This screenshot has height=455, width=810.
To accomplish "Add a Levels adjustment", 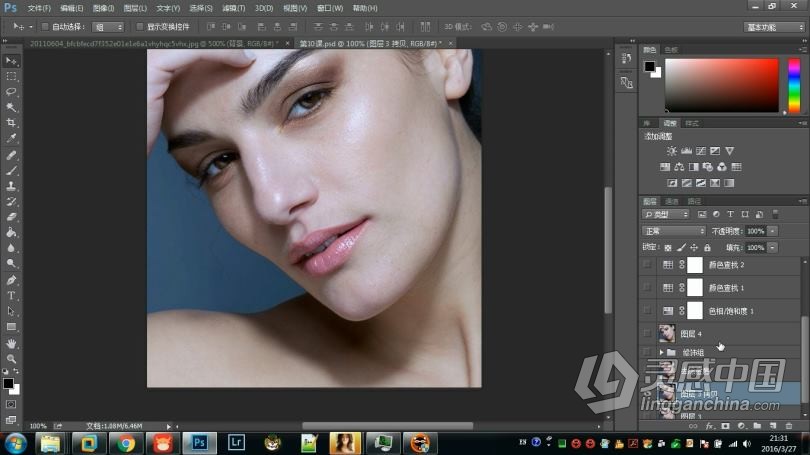I will click(x=686, y=151).
